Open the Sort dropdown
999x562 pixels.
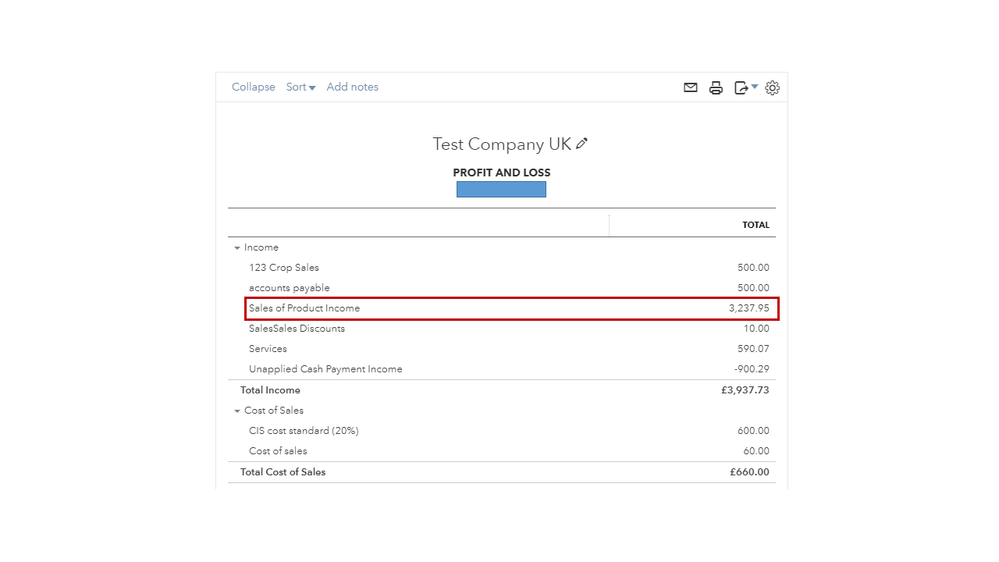click(x=300, y=87)
